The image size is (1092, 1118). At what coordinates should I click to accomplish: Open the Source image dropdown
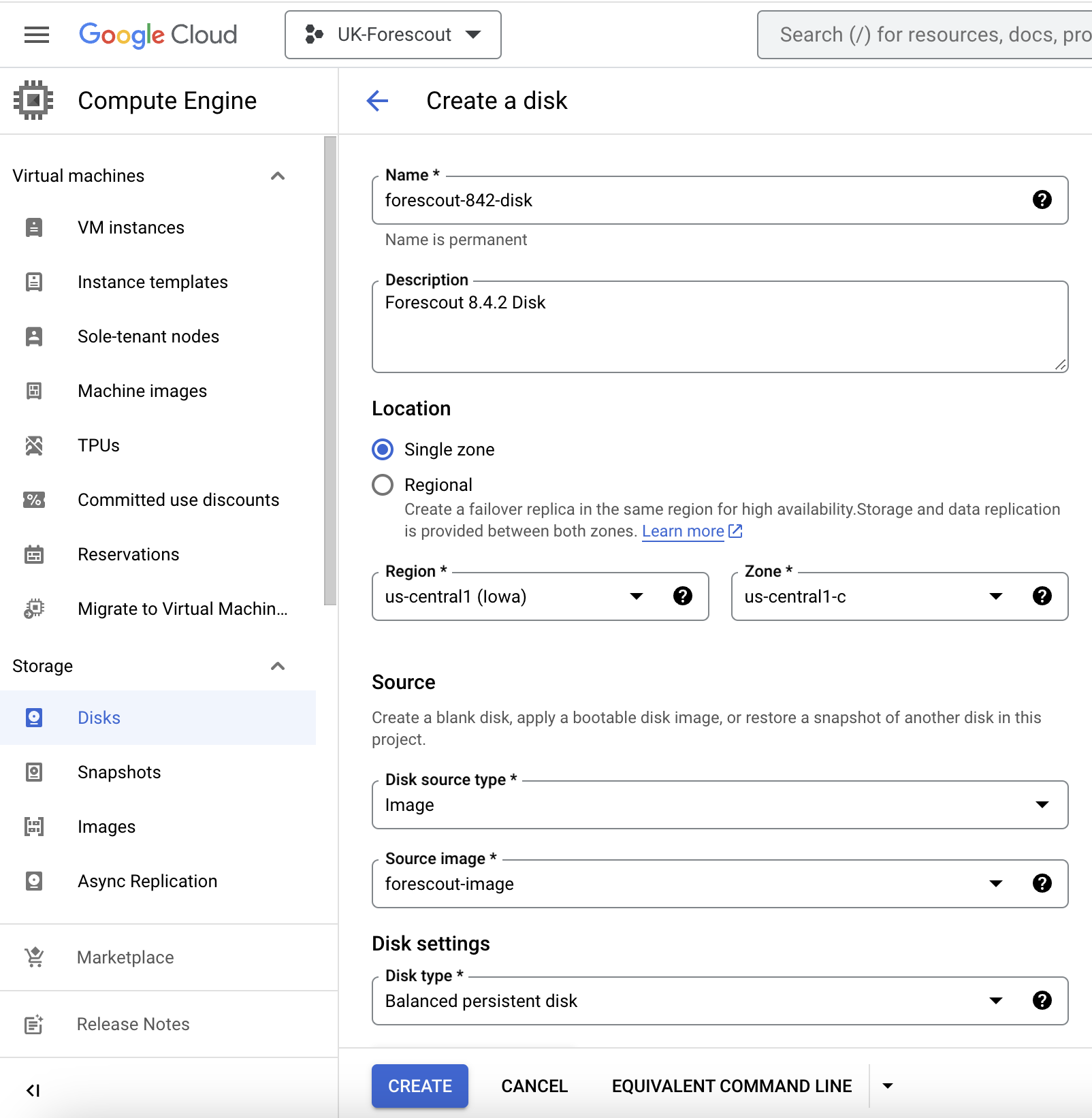[996, 884]
